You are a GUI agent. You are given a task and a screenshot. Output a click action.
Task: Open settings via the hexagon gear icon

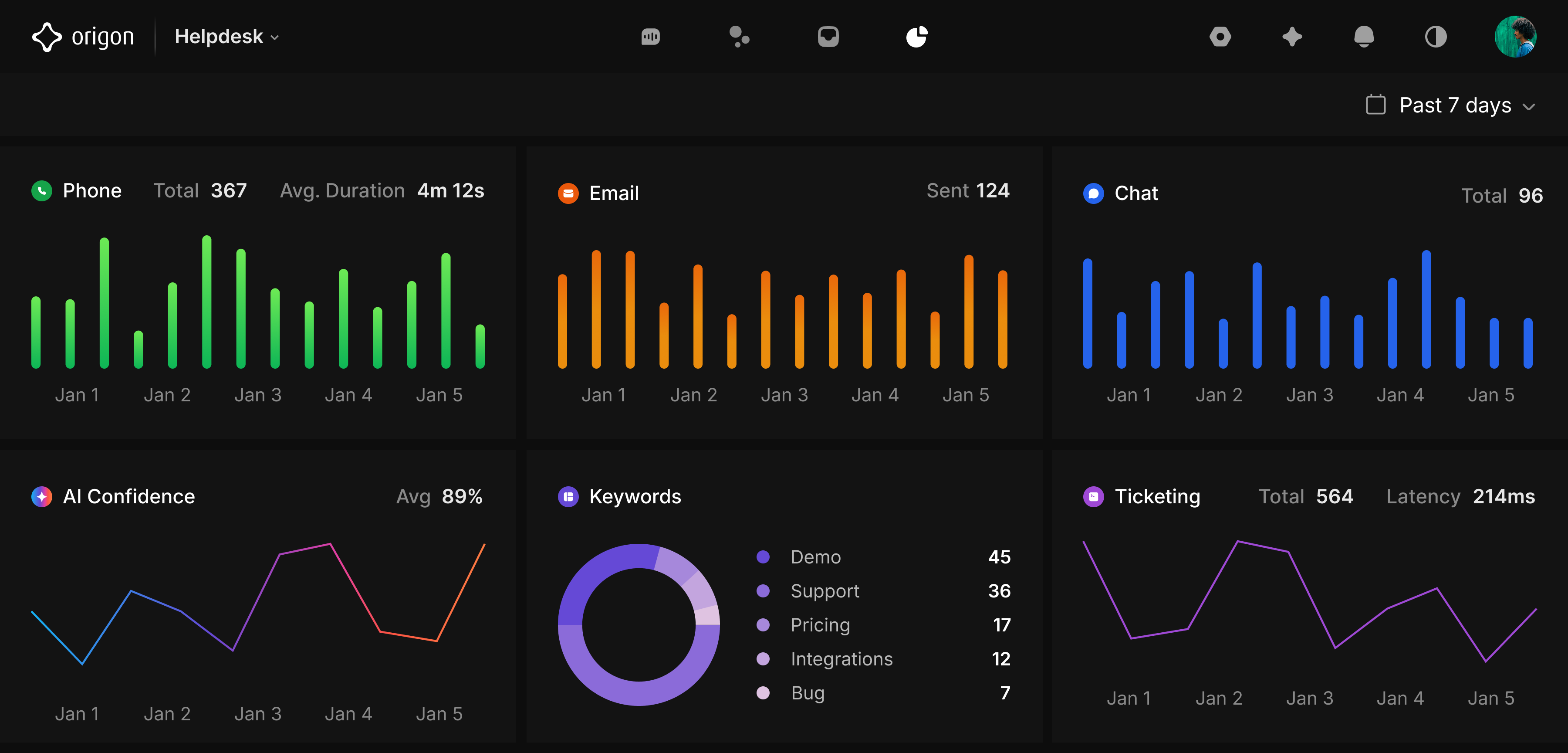(1221, 37)
